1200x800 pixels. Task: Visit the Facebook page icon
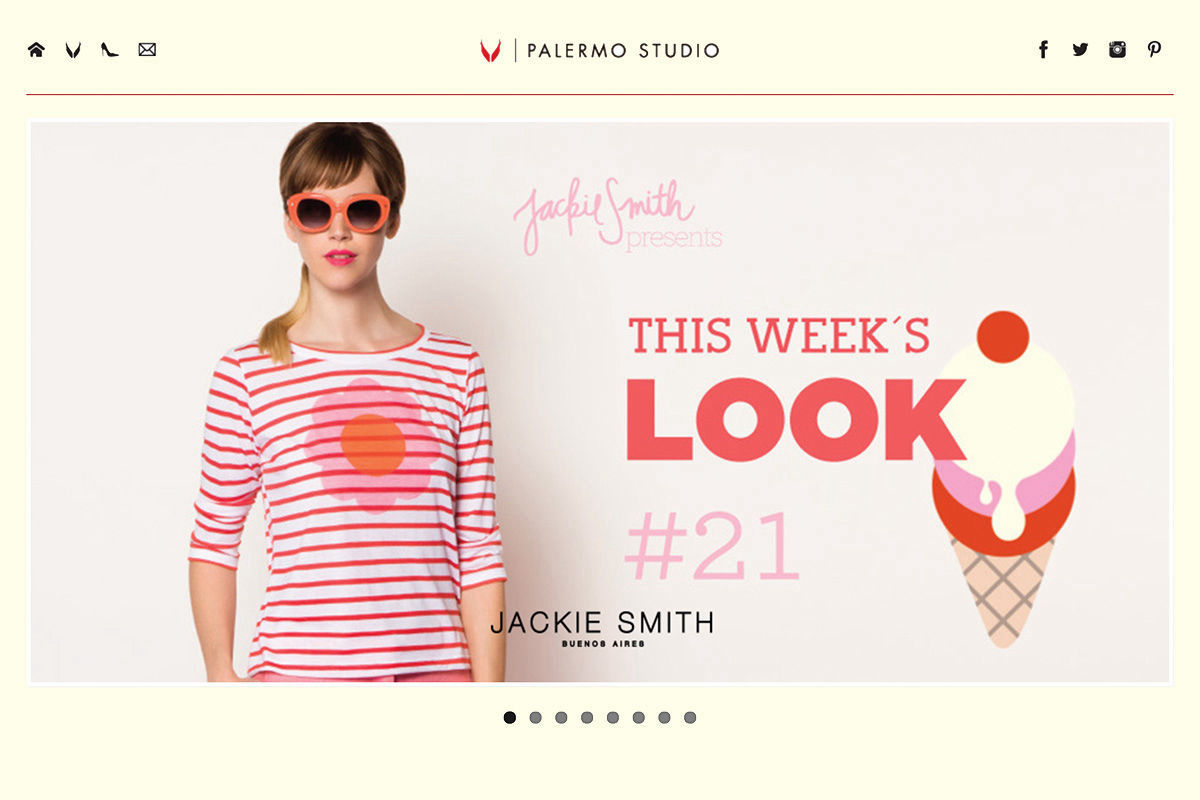pos(1043,50)
